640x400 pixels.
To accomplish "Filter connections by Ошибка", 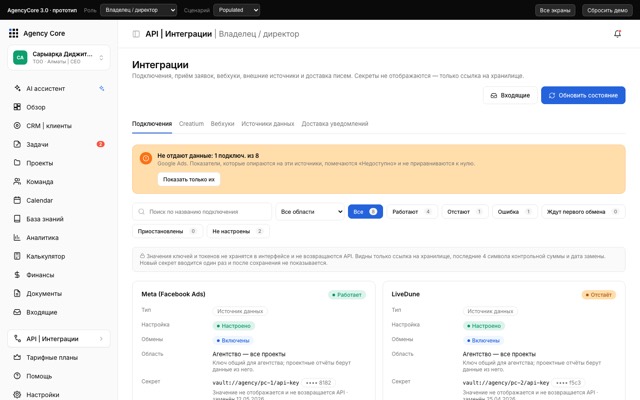I will [514, 211].
